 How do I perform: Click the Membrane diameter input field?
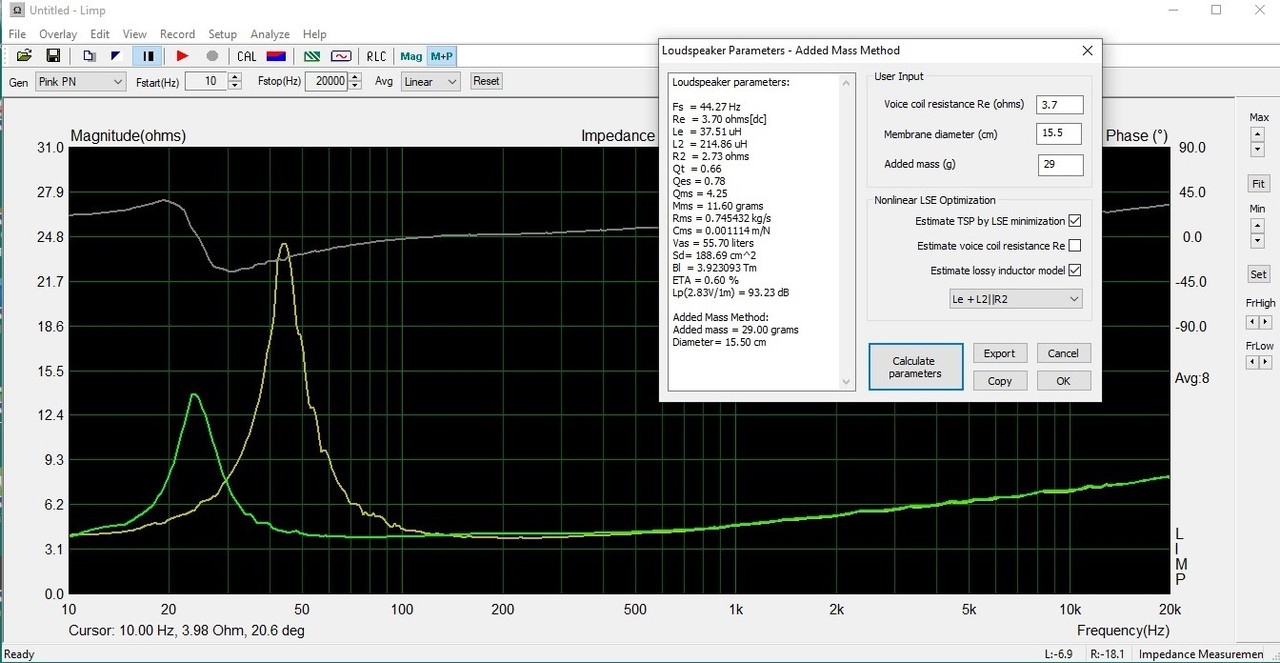pos(1060,134)
